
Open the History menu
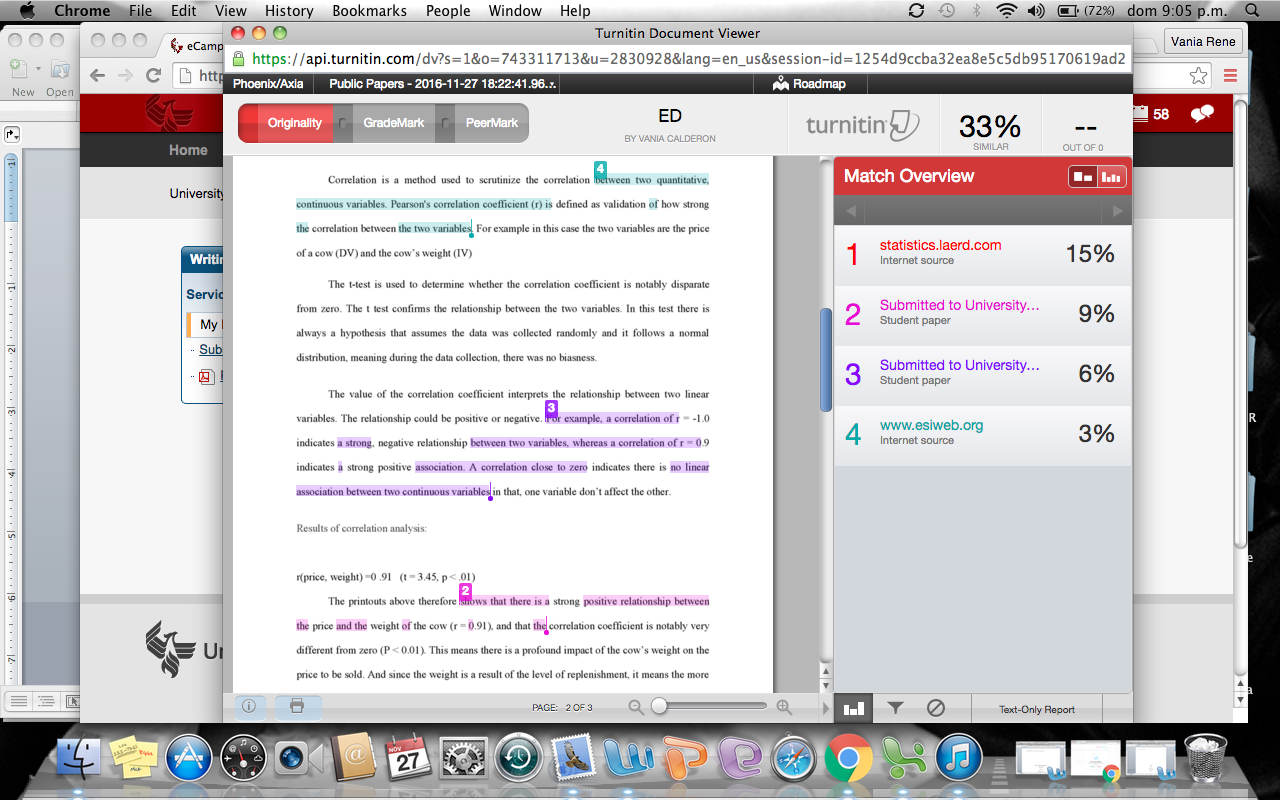[289, 11]
